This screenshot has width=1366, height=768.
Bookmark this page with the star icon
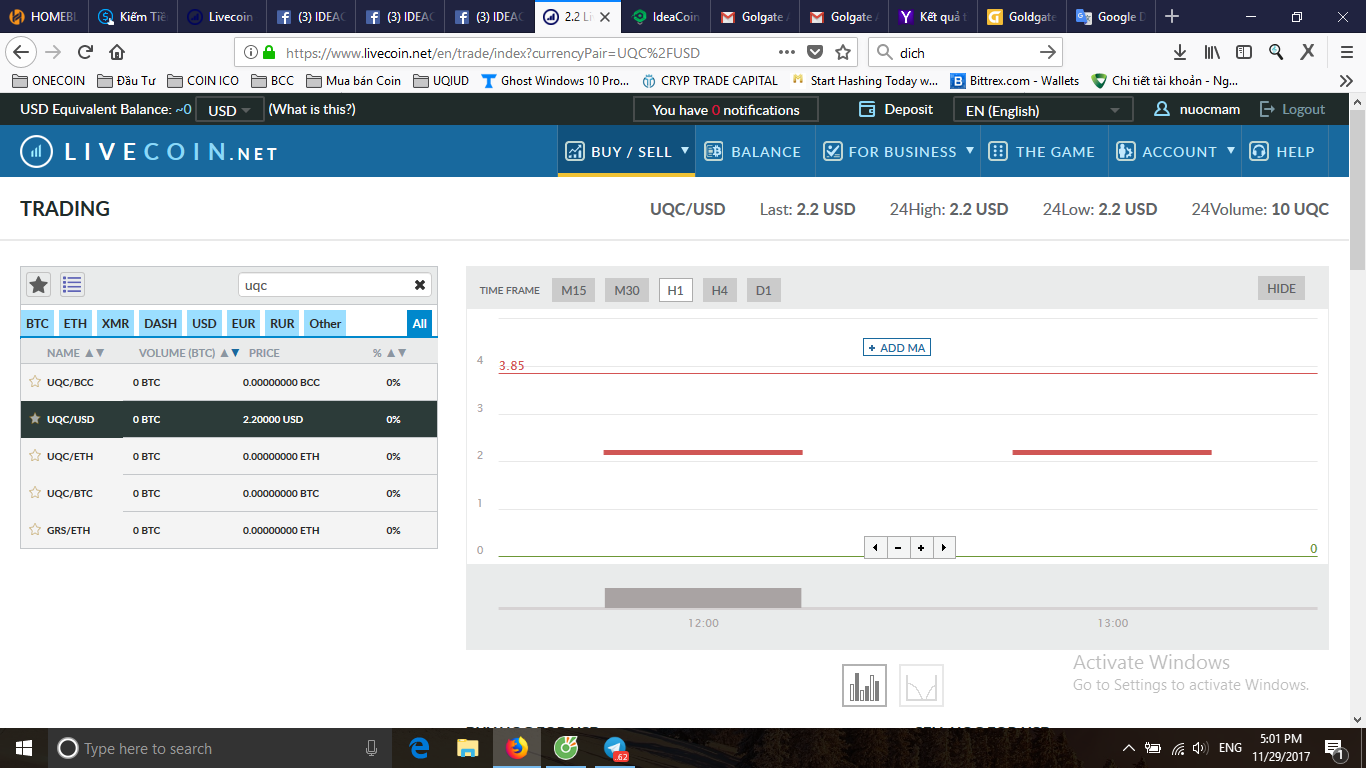point(843,52)
